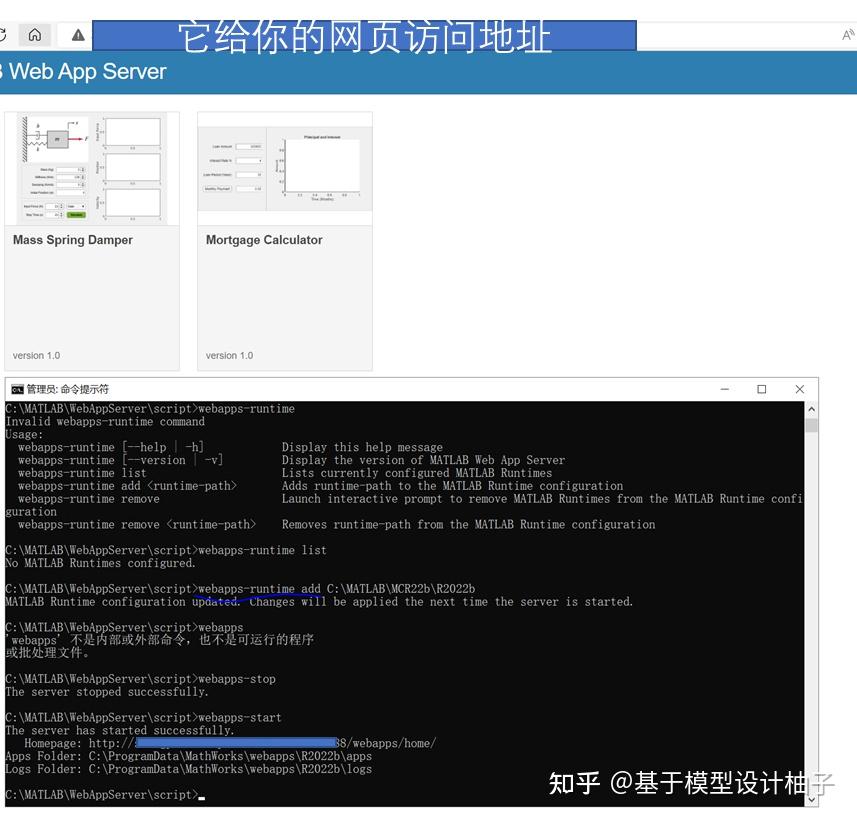The image size is (857, 819).
Task: Click the Mass Spring Damper title
Action: (x=73, y=240)
